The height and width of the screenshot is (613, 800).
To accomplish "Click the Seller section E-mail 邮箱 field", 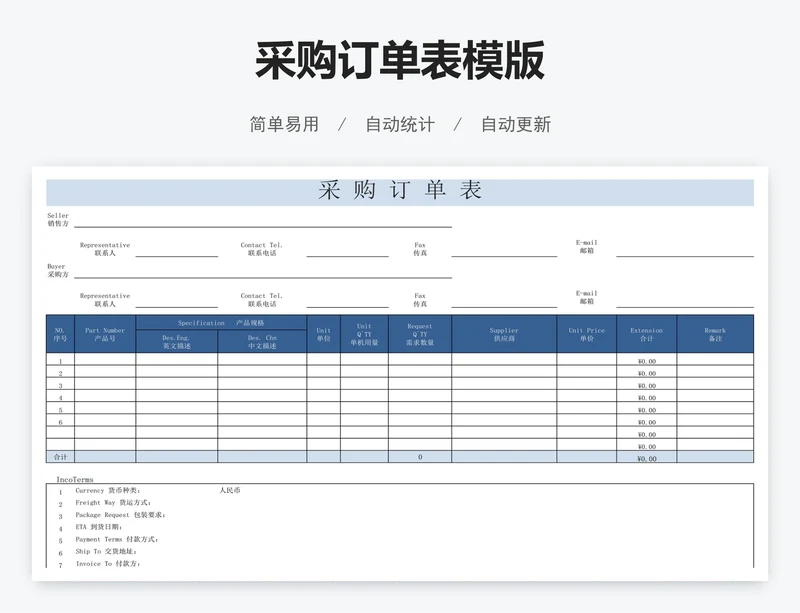I will 685,251.
